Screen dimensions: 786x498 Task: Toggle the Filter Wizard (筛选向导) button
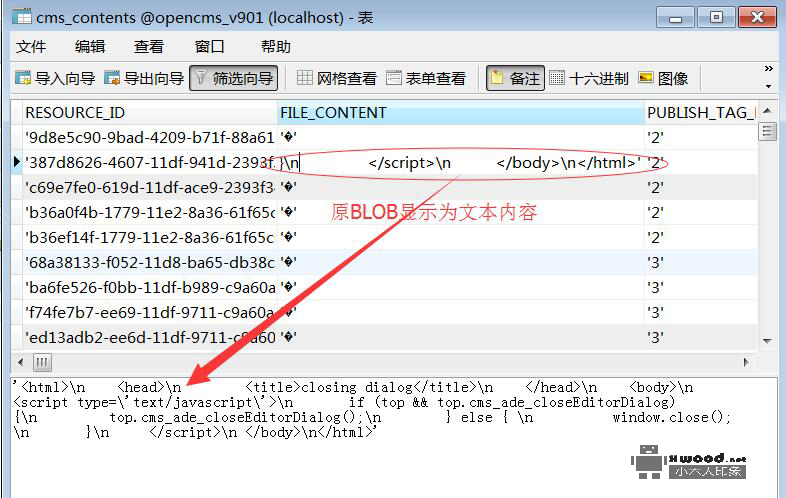(234, 78)
